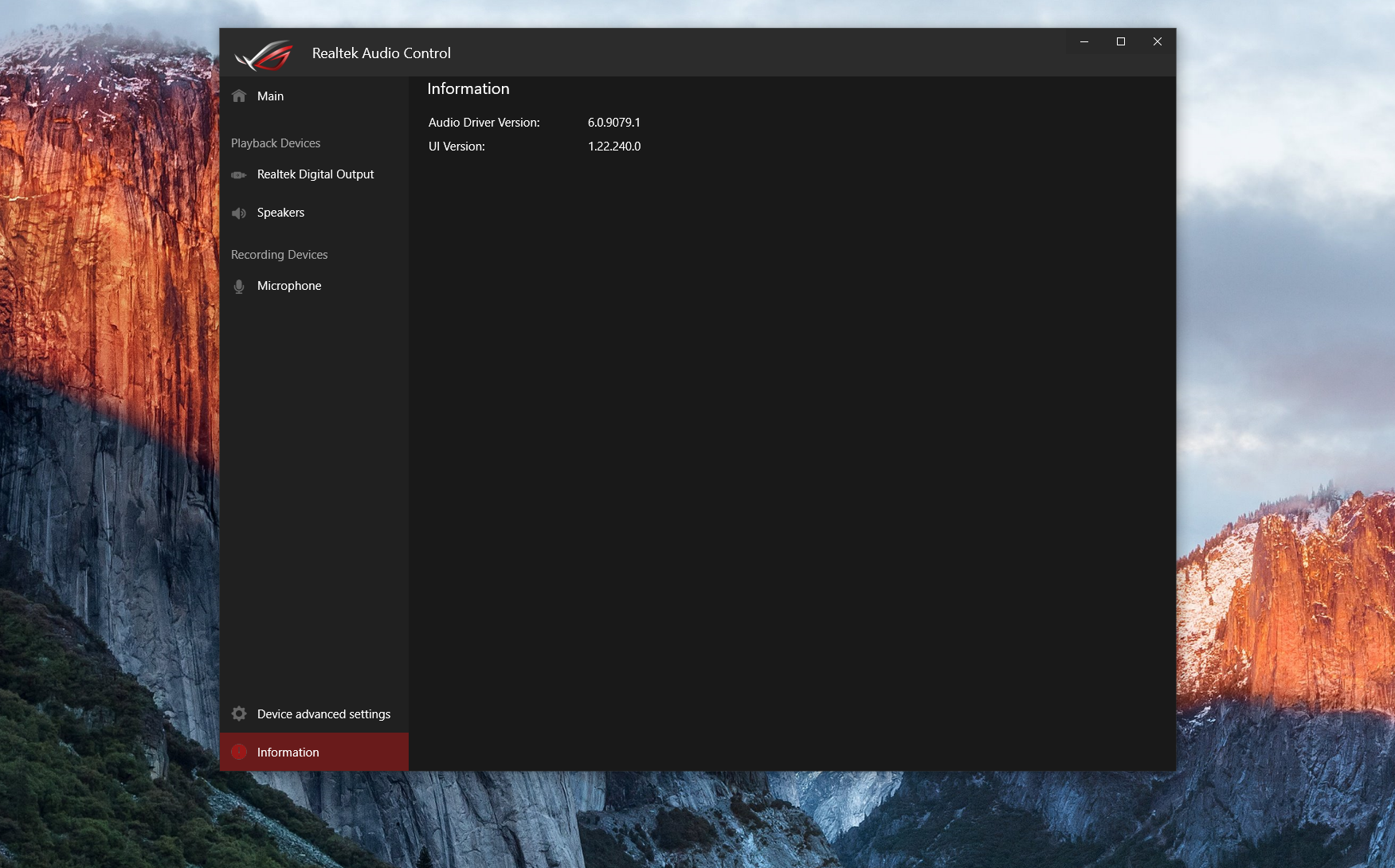This screenshot has width=1395, height=868.
Task: Click the Audio Driver Version label
Action: 484,123
